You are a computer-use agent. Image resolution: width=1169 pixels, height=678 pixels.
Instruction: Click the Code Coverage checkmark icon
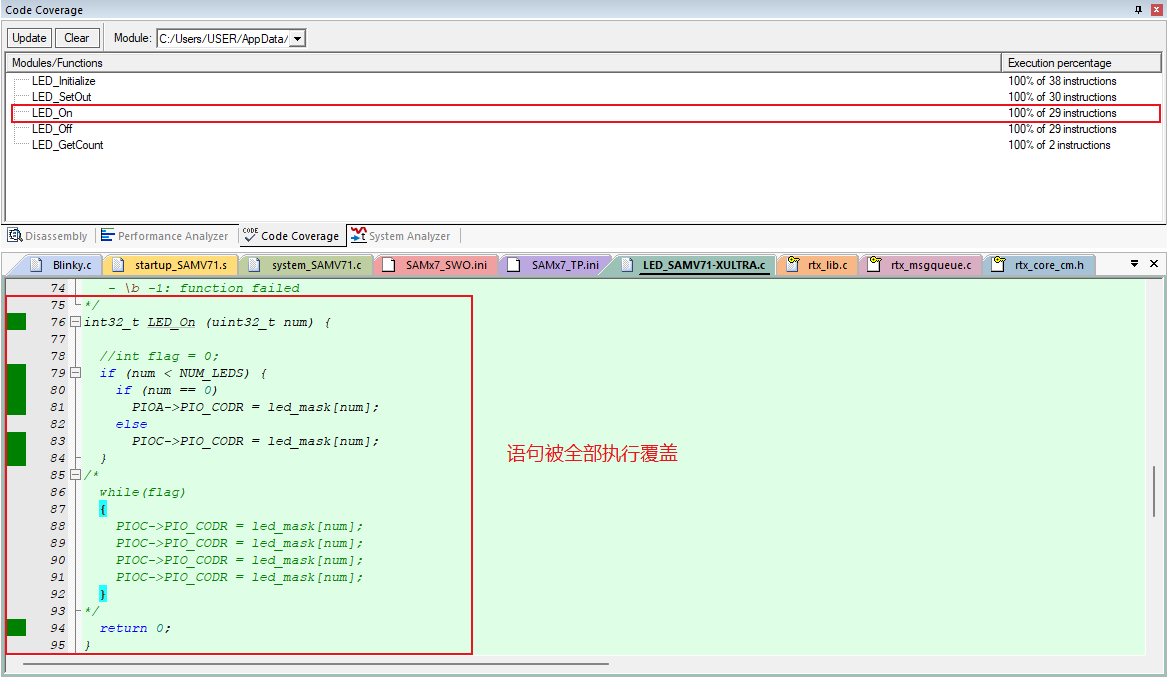click(x=250, y=235)
